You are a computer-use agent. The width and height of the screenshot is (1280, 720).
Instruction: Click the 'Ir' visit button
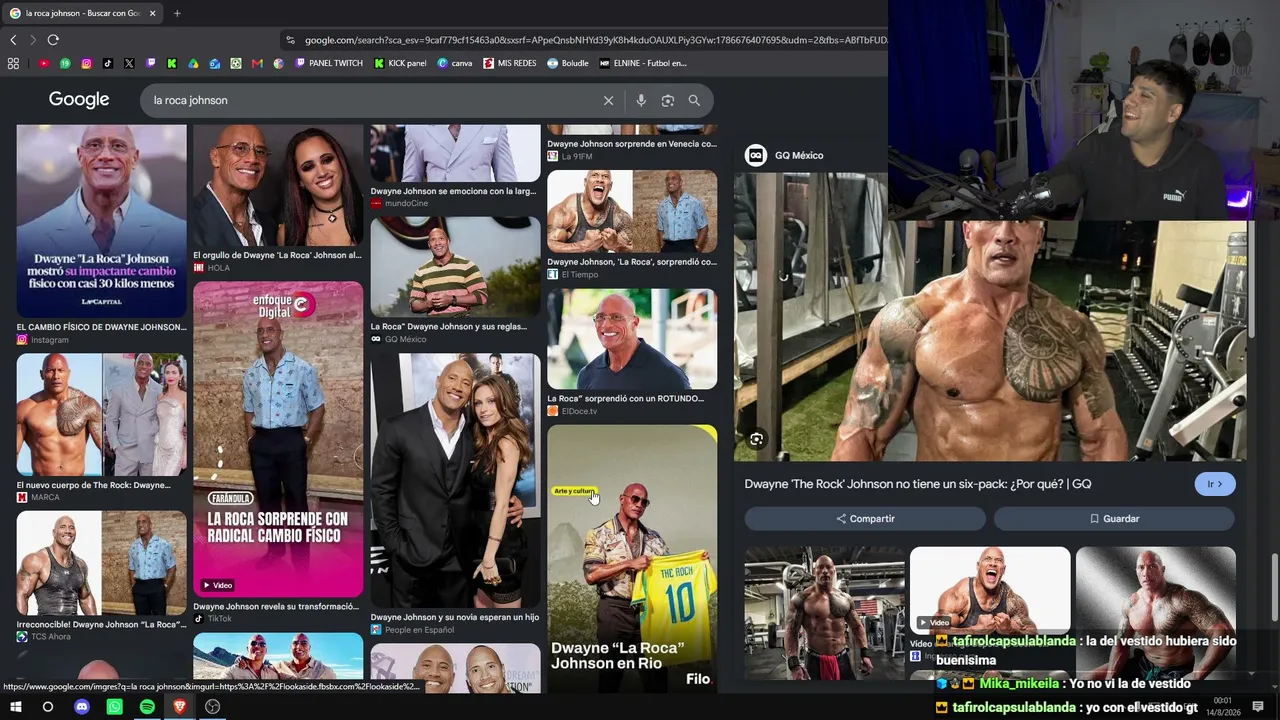tap(1215, 484)
